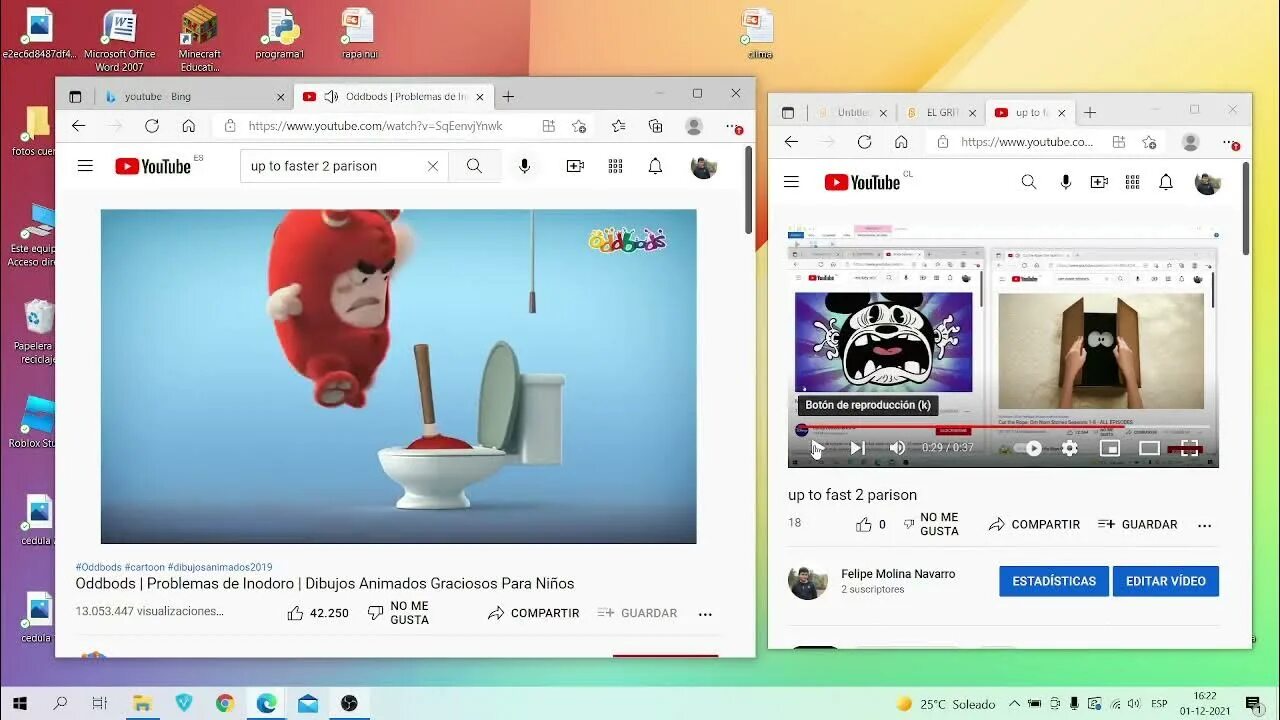Image resolution: width=1280 pixels, height=720 pixels.
Task: Open YouTube apps grid in right window
Action: [x=1132, y=182]
